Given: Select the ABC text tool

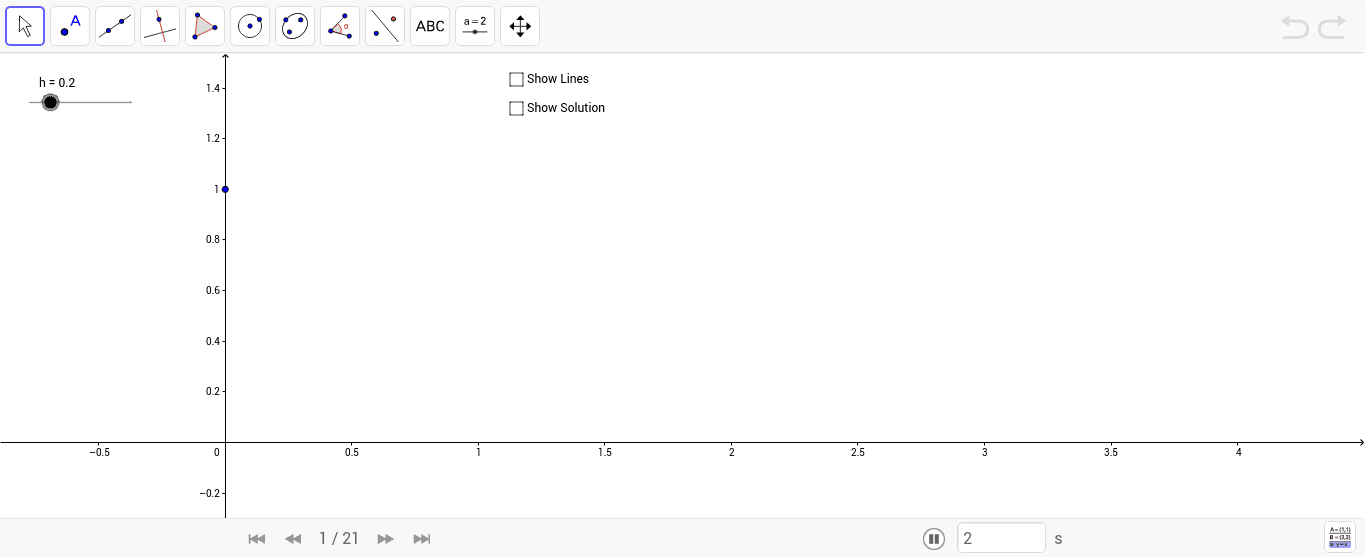Looking at the screenshot, I should [x=430, y=26].
